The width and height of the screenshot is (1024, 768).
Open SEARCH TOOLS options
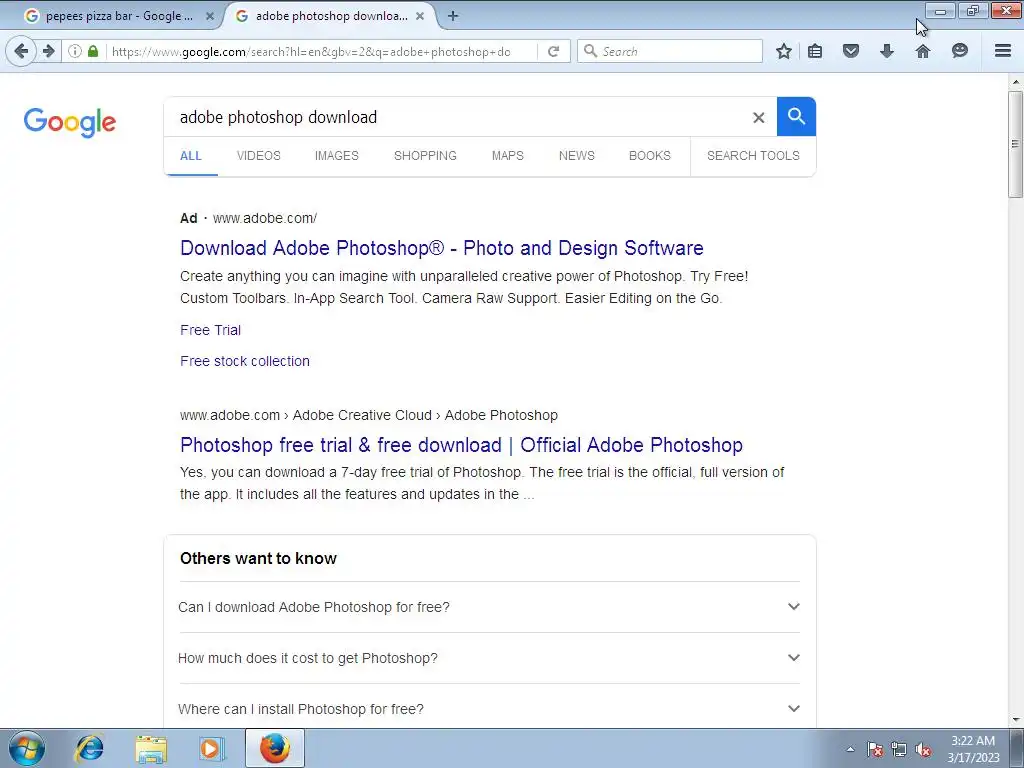coord(753,155)
